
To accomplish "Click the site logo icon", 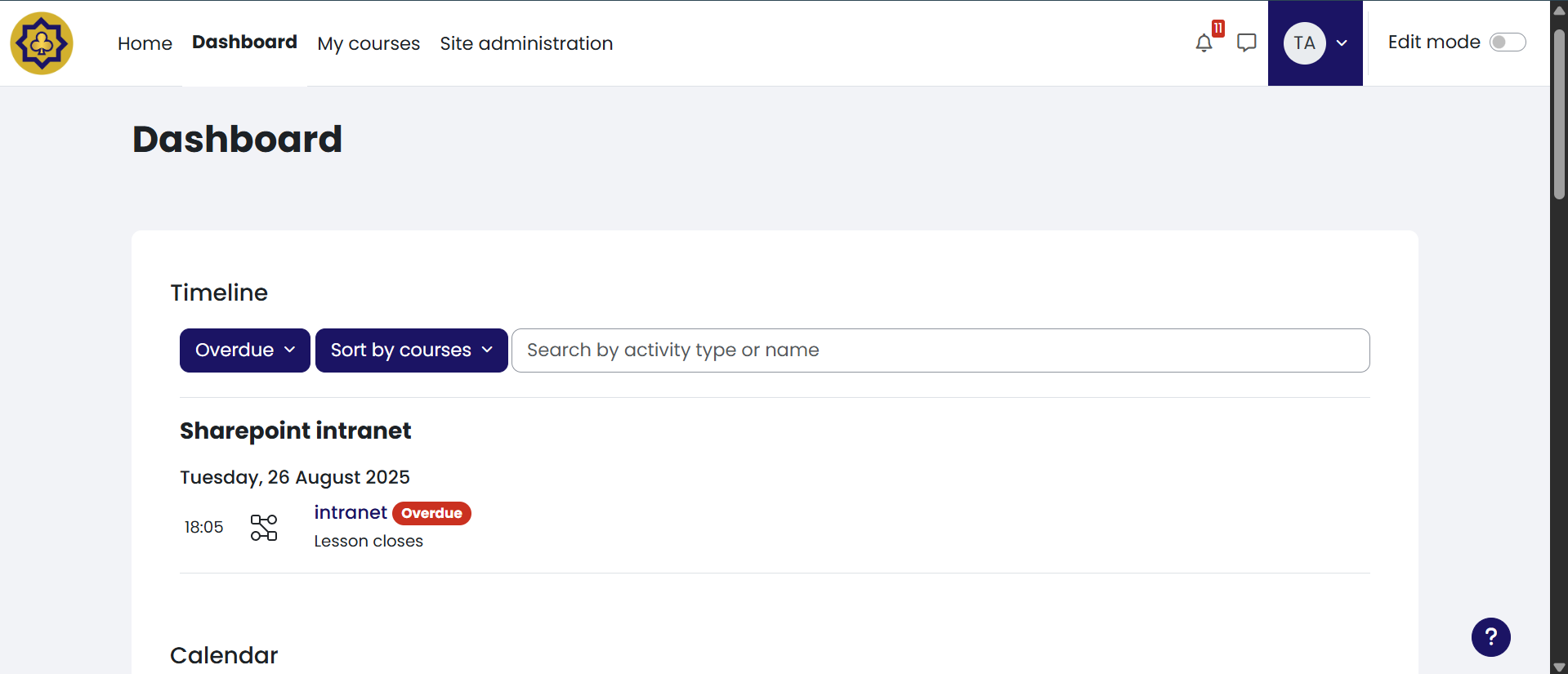I will tap(42, 43).
